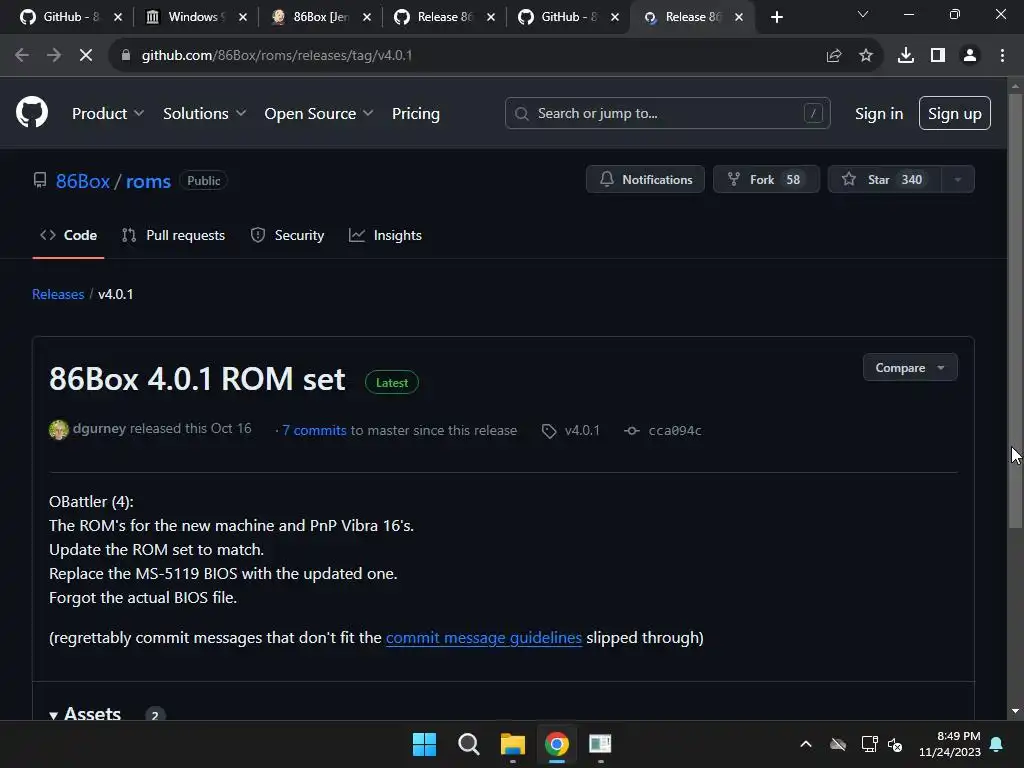Viewport: 1024px width, 768px height.
Task: Toggle Chrome side panel icon
Action: 938,56
